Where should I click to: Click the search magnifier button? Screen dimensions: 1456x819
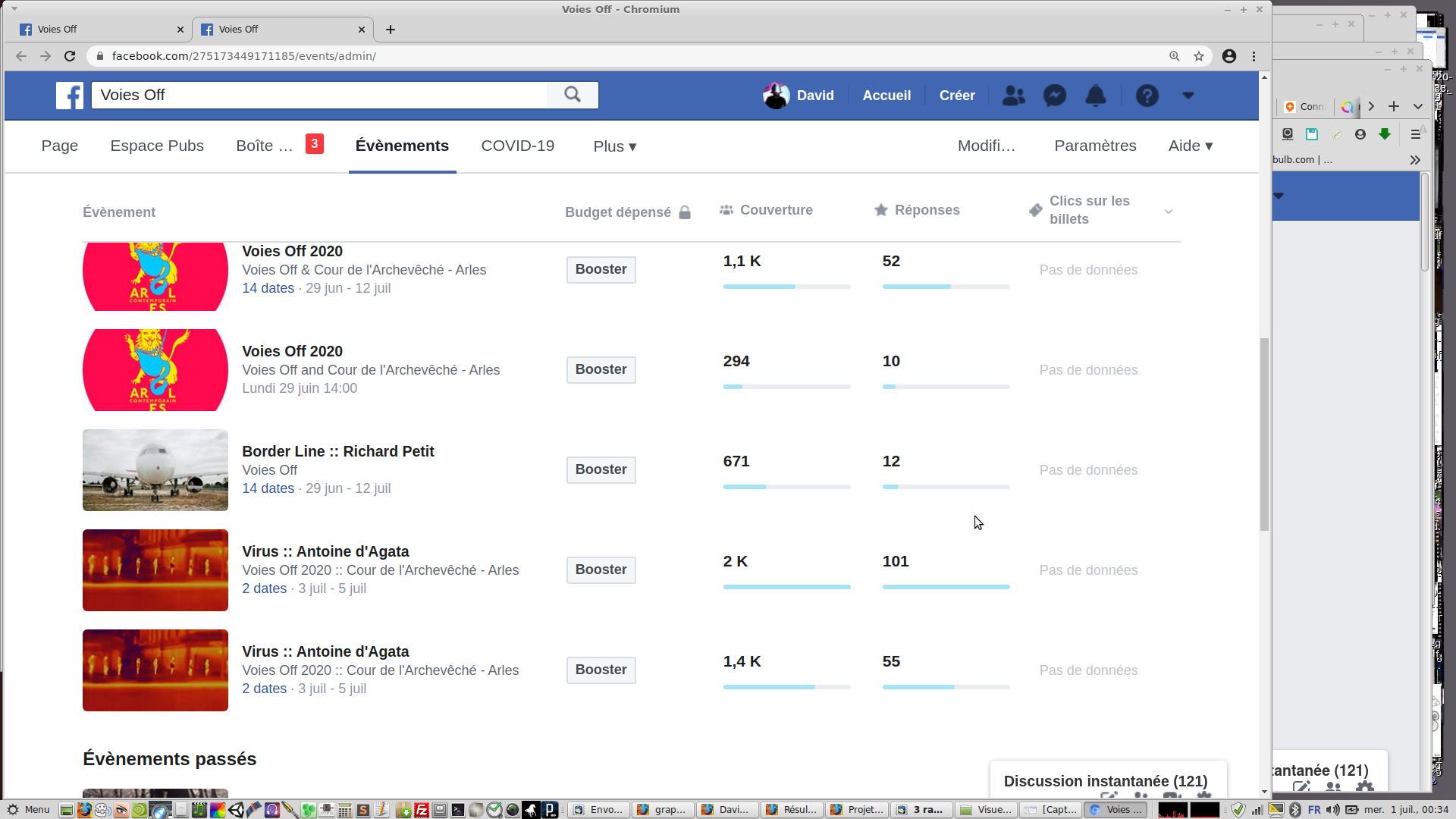point(573,95)
